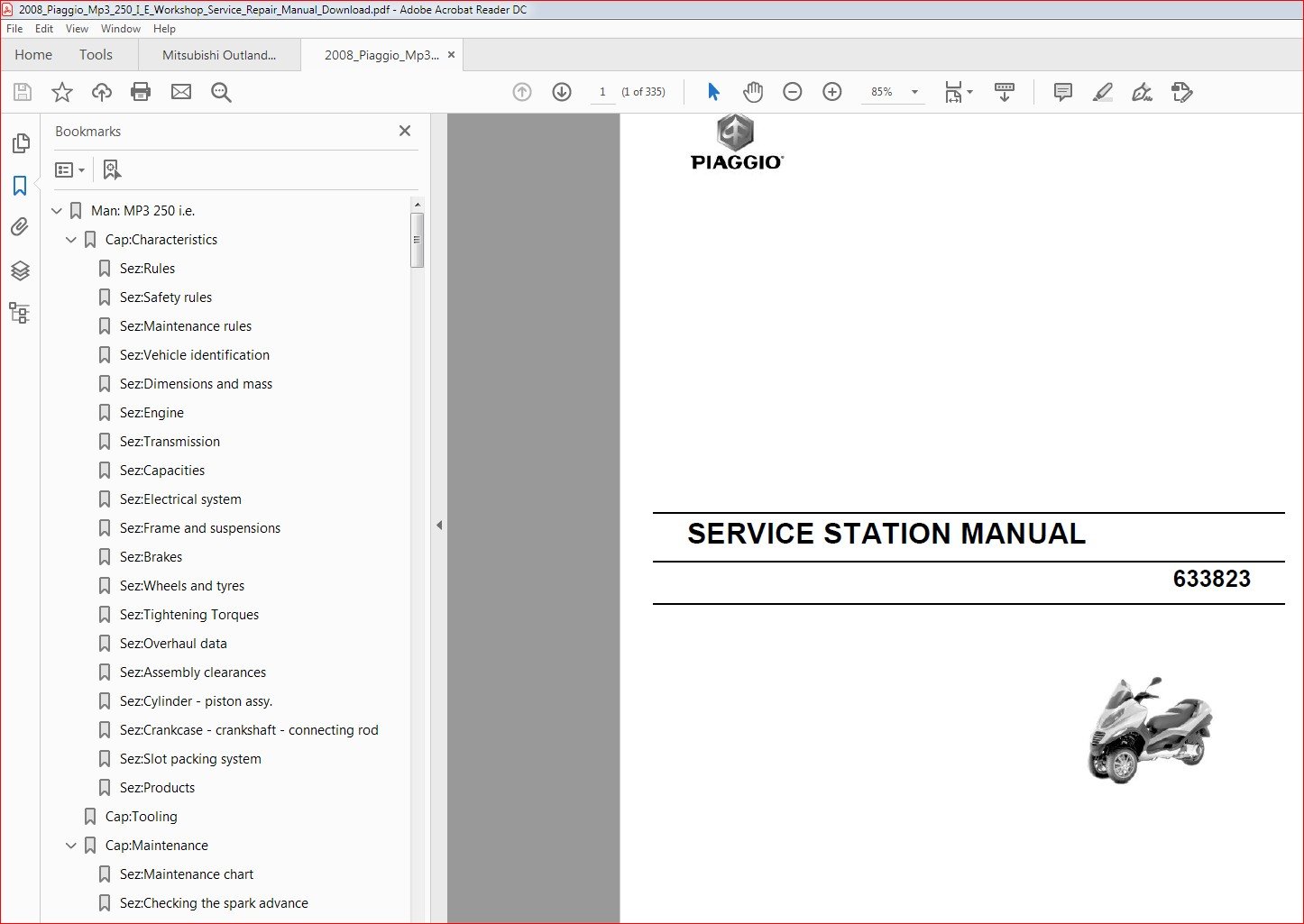The height and width of the screenshot is (924, 1304).
Task: Open fit page options icon
Action: [x=959, y=92]
